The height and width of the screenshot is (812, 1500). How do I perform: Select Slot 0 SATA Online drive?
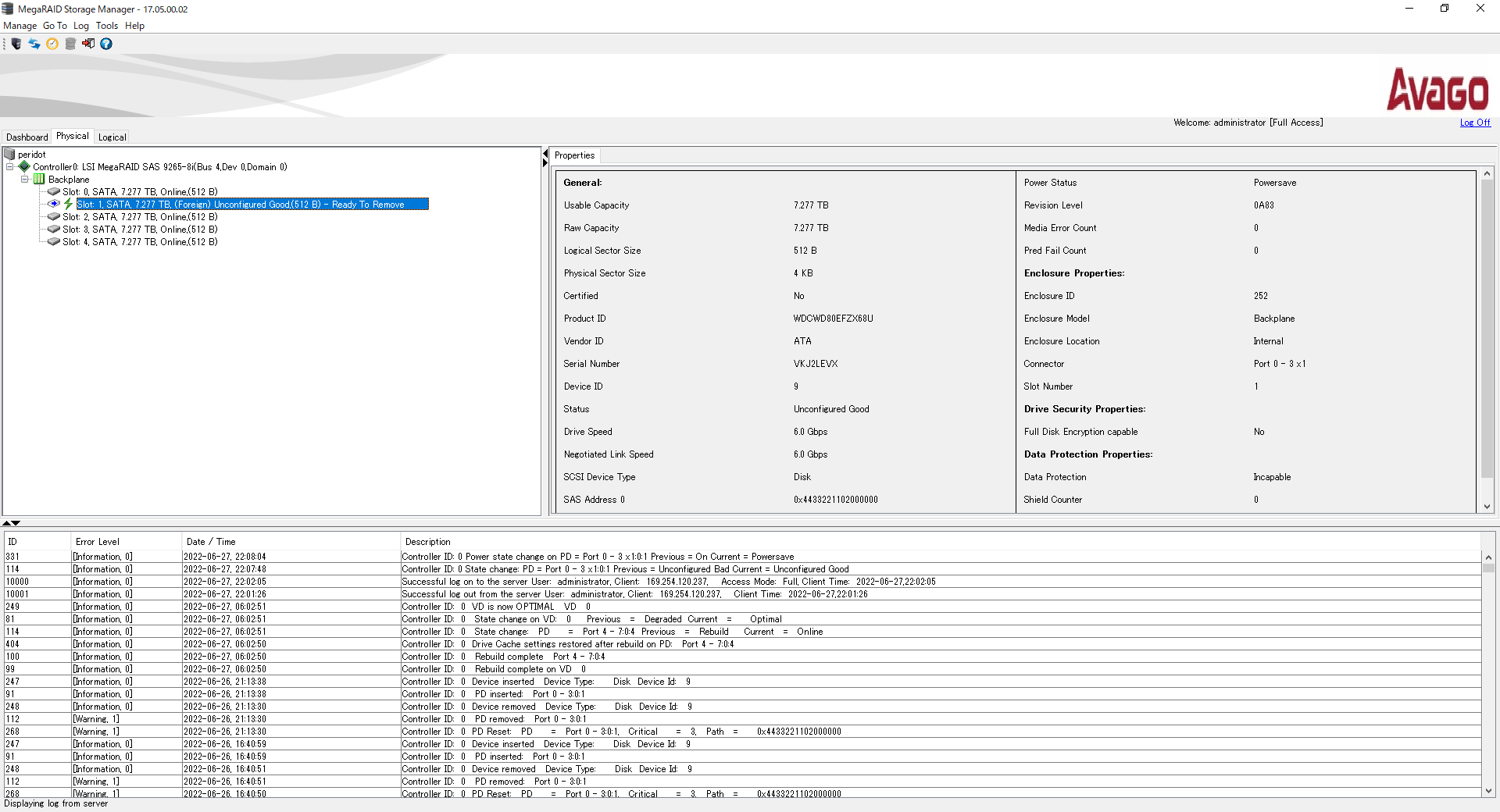pos(140,192)
